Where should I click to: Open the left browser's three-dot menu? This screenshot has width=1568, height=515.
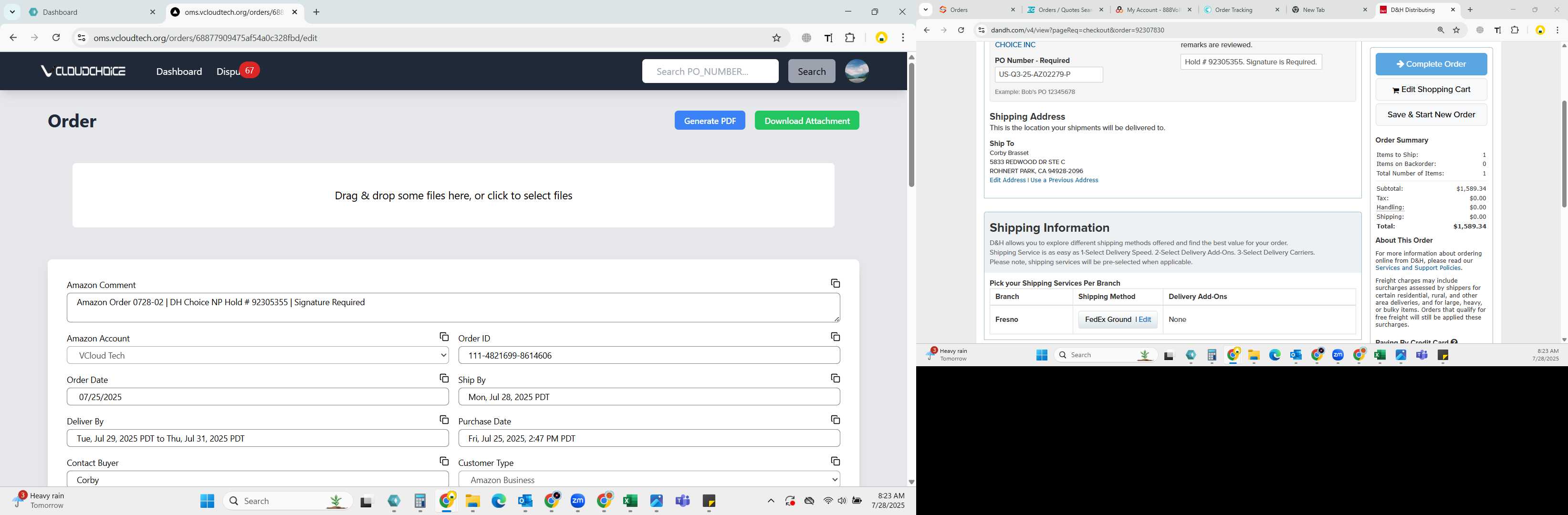point(903,38)
